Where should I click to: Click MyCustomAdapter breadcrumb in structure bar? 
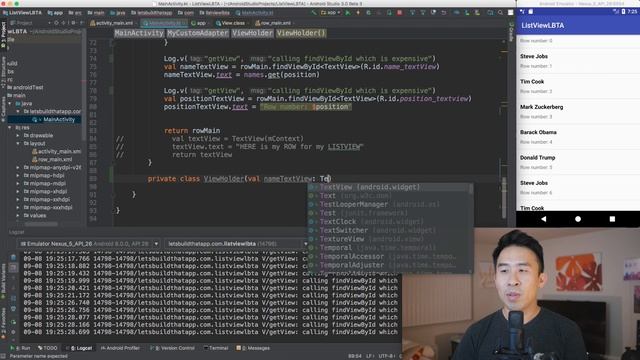[x=198, y=33]
